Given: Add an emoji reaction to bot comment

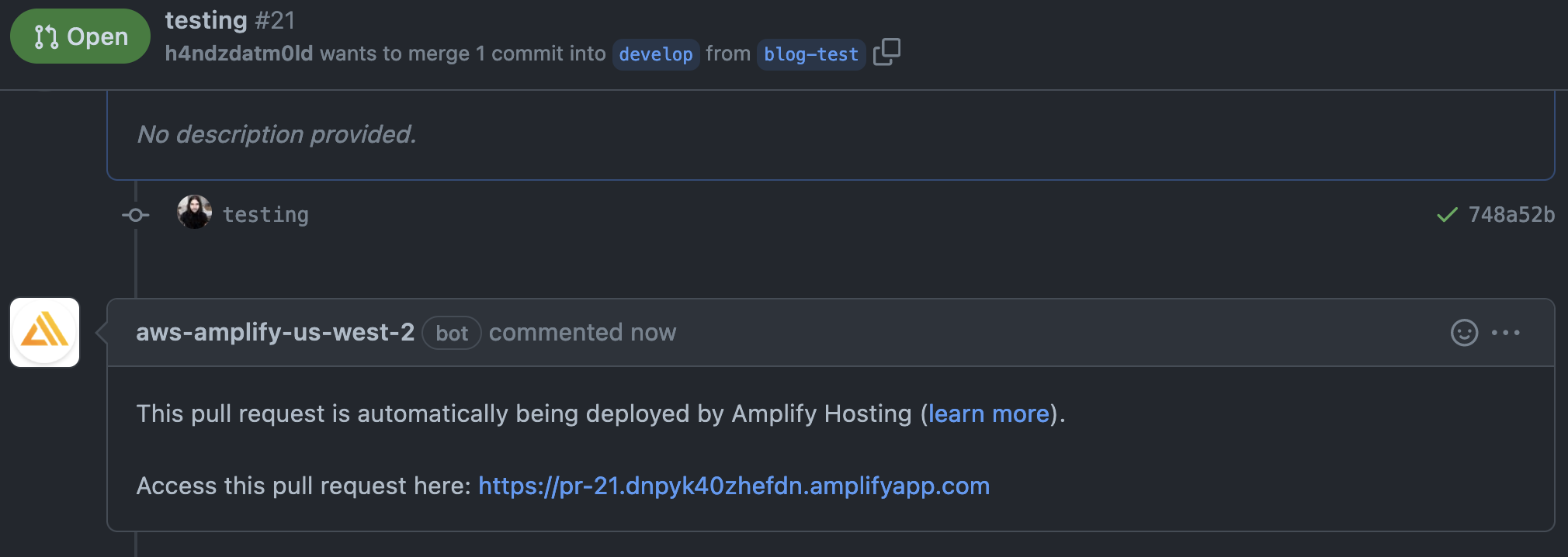Looking at the screenshot, I should point(1464,333).
